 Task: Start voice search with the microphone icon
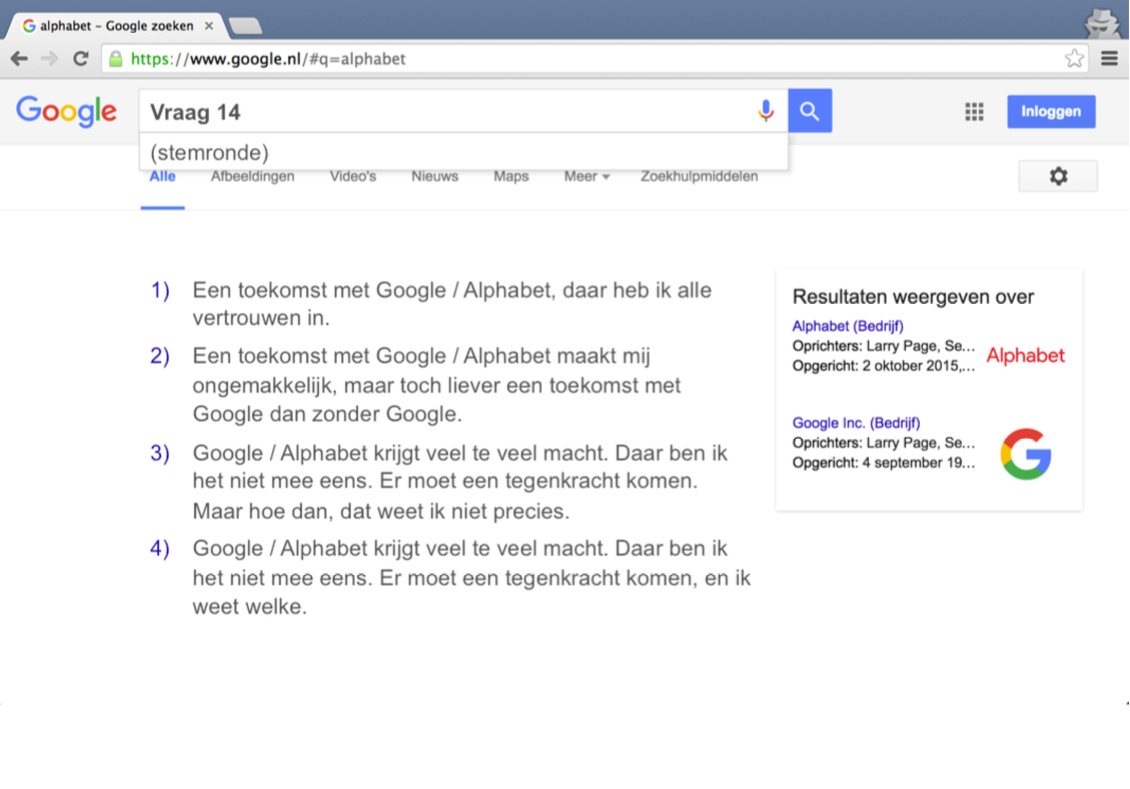766,111
